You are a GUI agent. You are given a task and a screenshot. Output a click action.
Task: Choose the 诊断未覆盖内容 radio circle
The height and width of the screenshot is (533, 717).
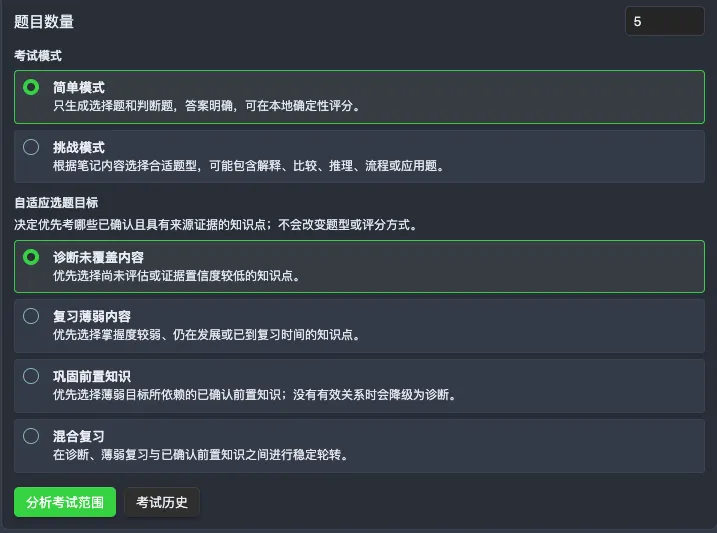click(31, 257)
